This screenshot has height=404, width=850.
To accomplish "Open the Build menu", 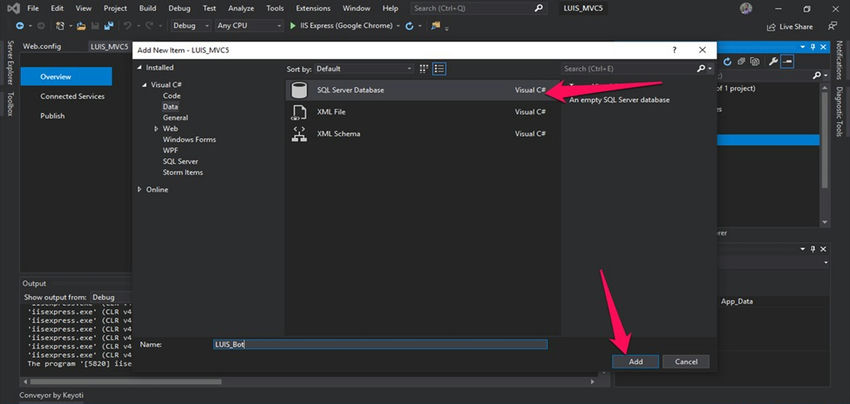I will (147, 8).
